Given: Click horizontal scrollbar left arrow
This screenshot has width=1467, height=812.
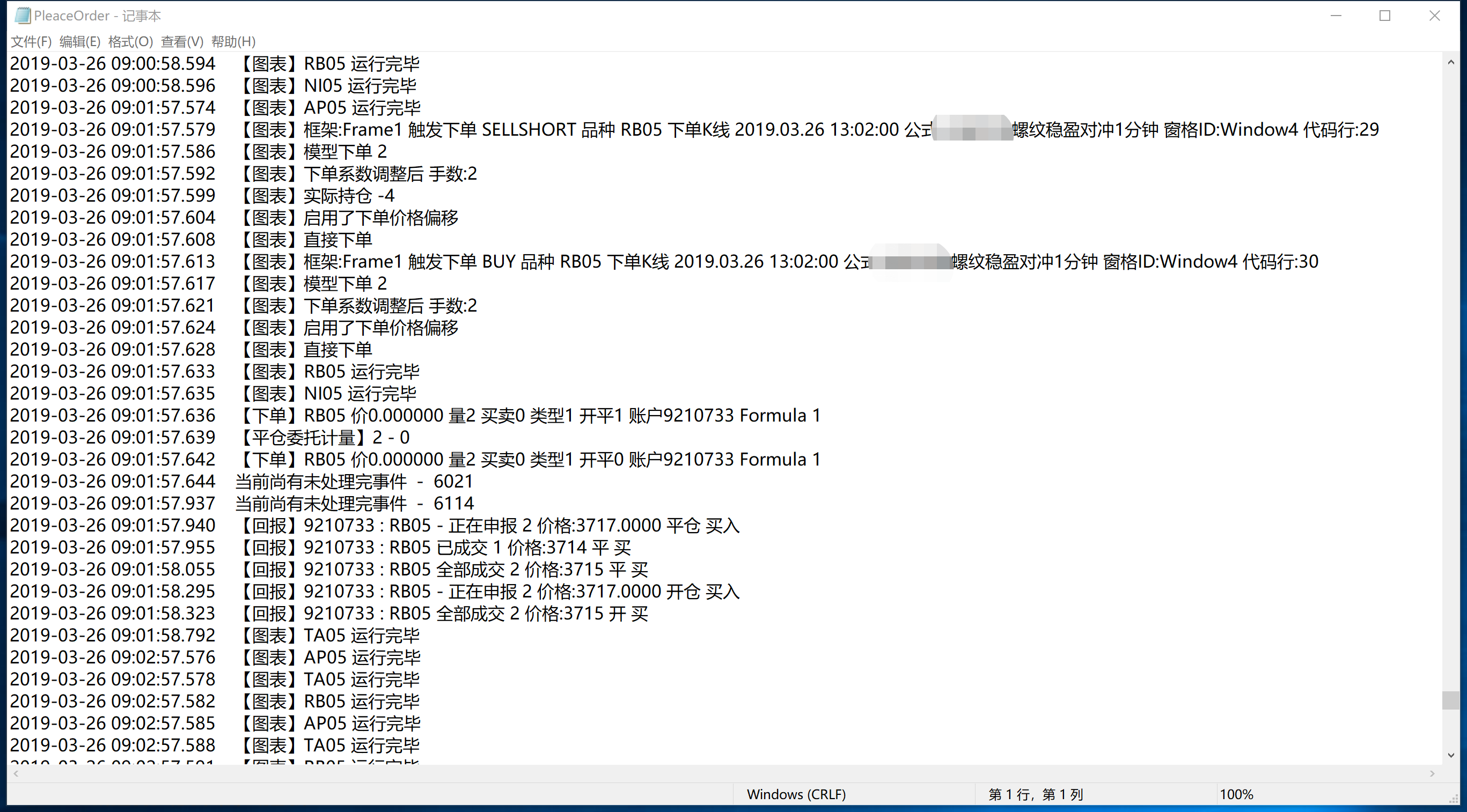Looking at the screenshot, I should 16,773.
